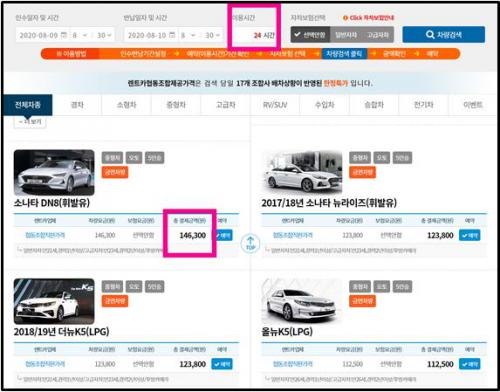Screen dimensions: 500x392
Task: Open the provider price link under 더뉴K5(LPG)
Action: pyautogui.click(x=45, y=364)
